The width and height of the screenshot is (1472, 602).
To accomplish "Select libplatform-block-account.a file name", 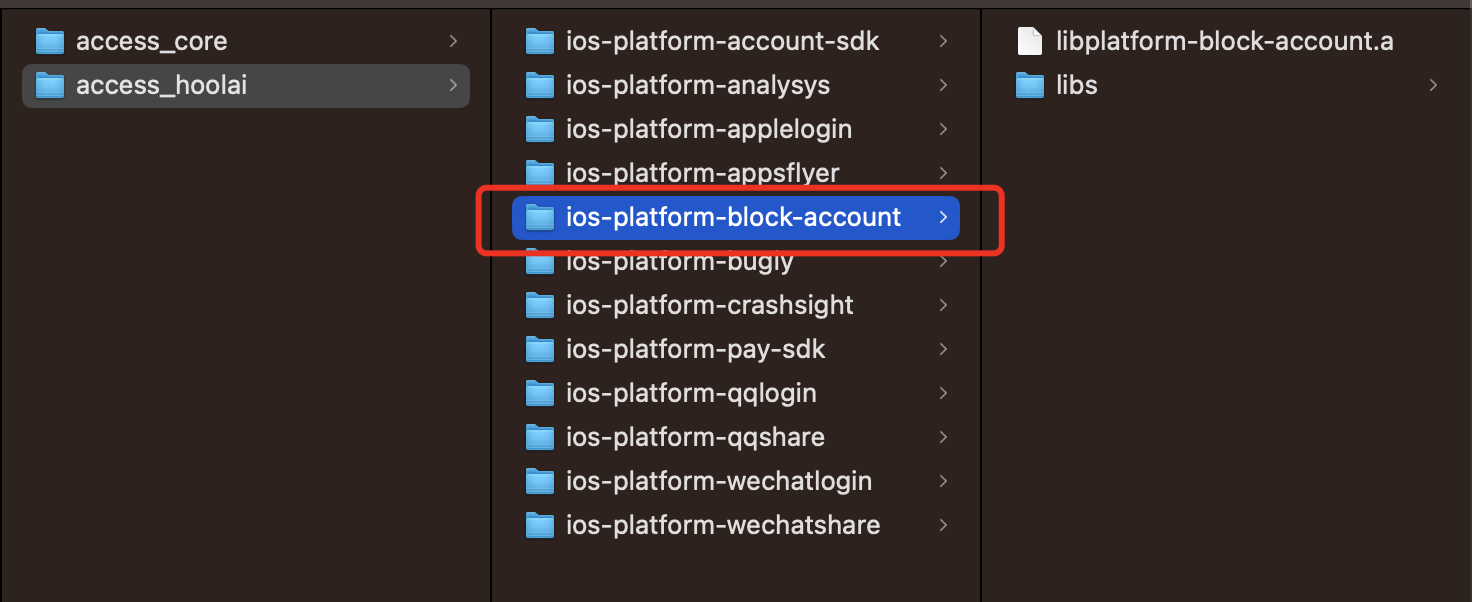I will coord(1224,41).
